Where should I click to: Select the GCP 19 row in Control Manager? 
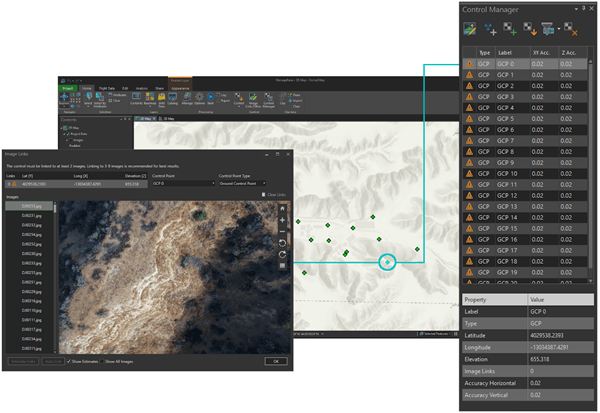click(525, 273)
